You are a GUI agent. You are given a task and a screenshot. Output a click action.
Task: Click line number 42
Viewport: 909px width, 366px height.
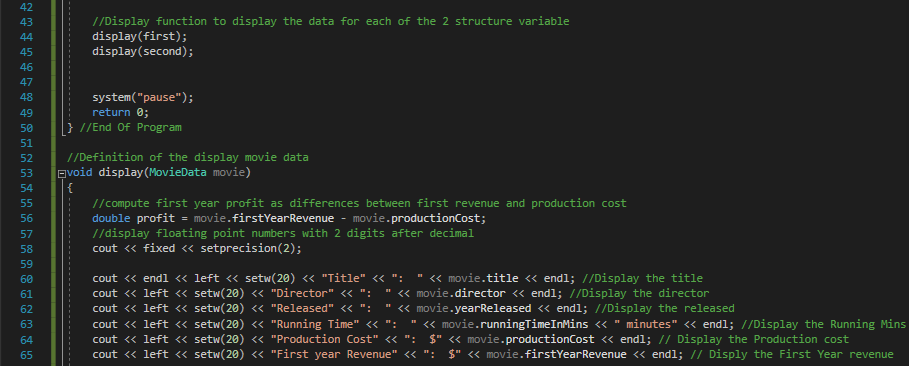click(x=27, y=7)
